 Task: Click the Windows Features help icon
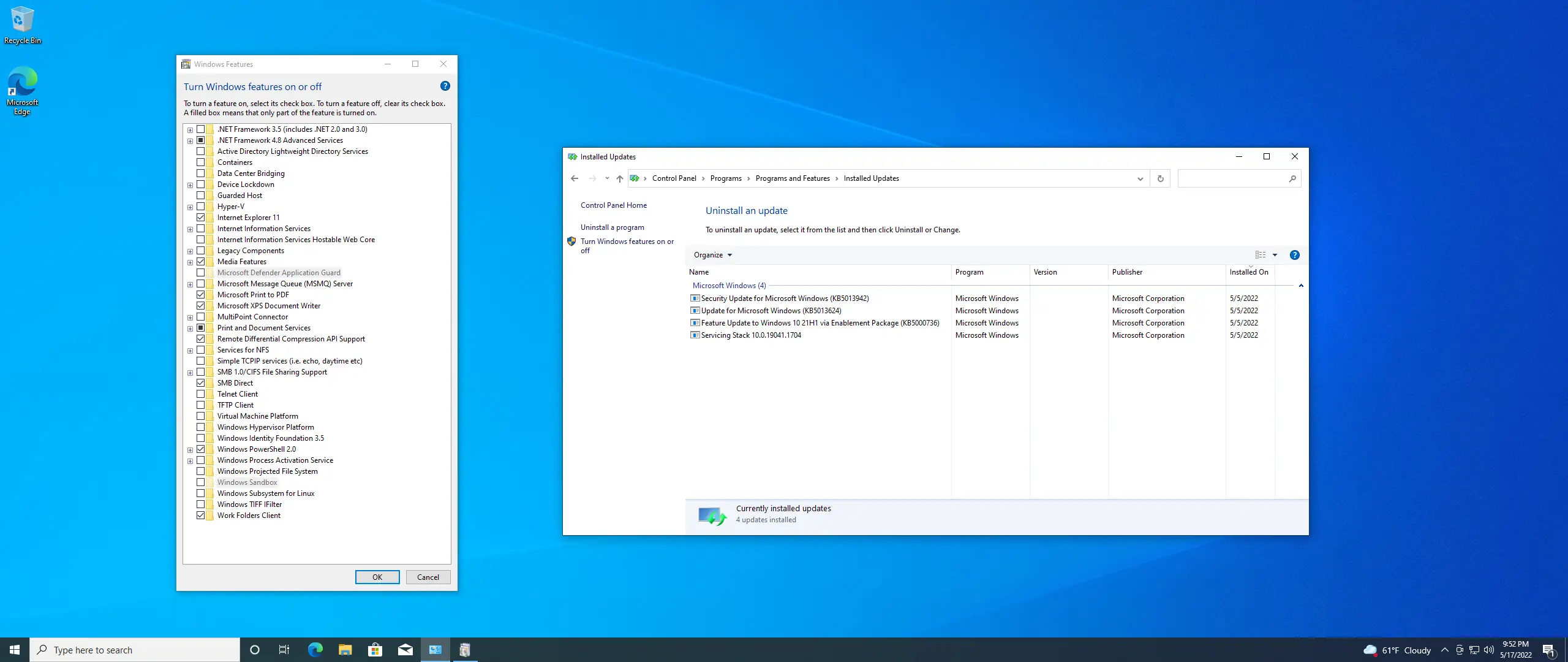click(x=445, y=86)
